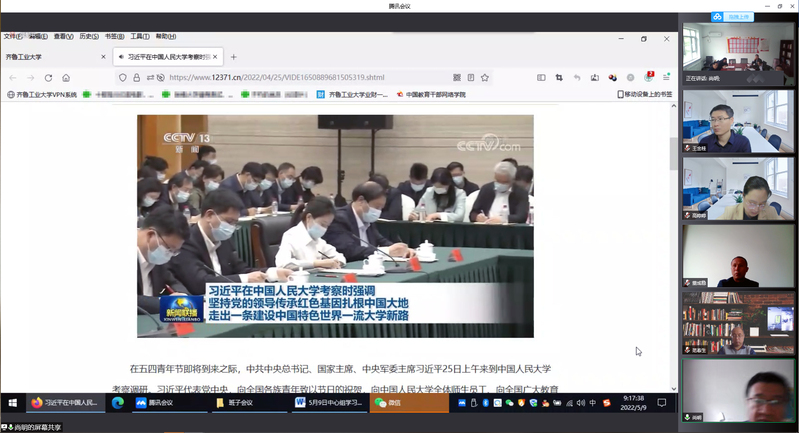Bookmark this page with the star
The image size is (799, 433).
[x=485, y=77]
